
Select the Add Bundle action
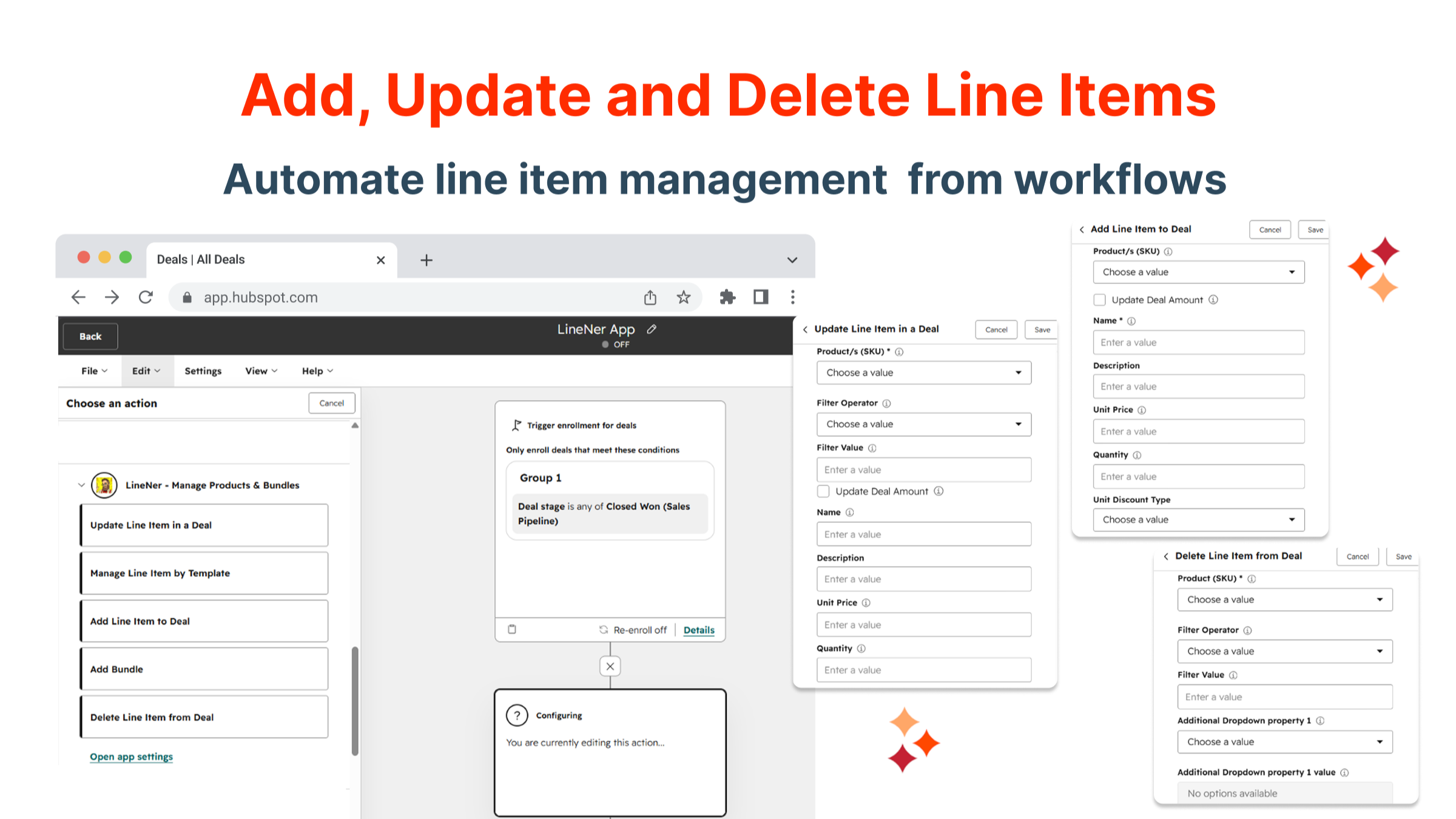tap(204, 669)
